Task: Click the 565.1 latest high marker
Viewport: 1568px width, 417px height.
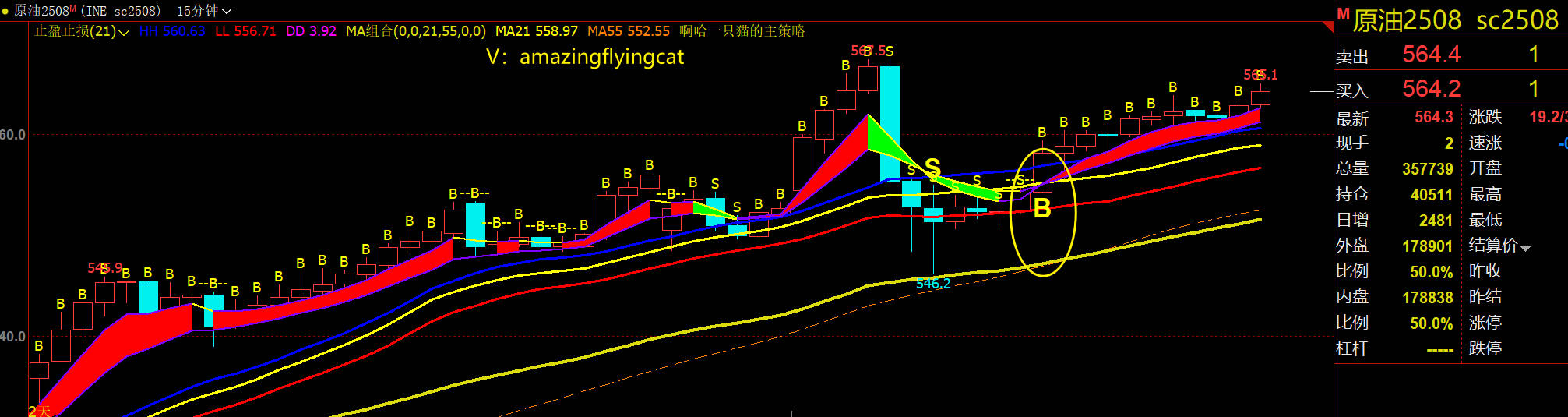Action: click(1260, 75)
